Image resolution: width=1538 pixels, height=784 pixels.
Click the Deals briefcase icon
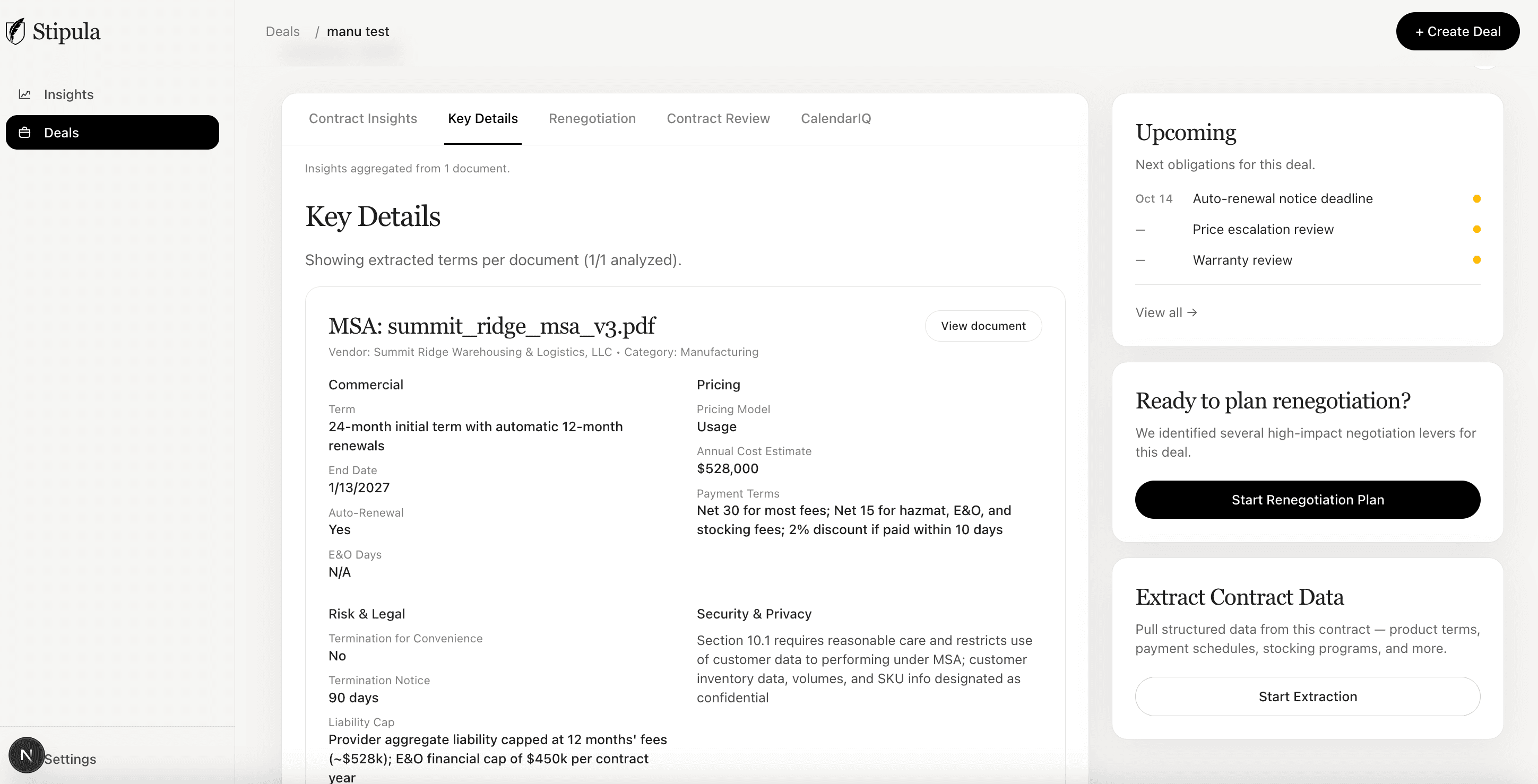(x=25, y=133)
